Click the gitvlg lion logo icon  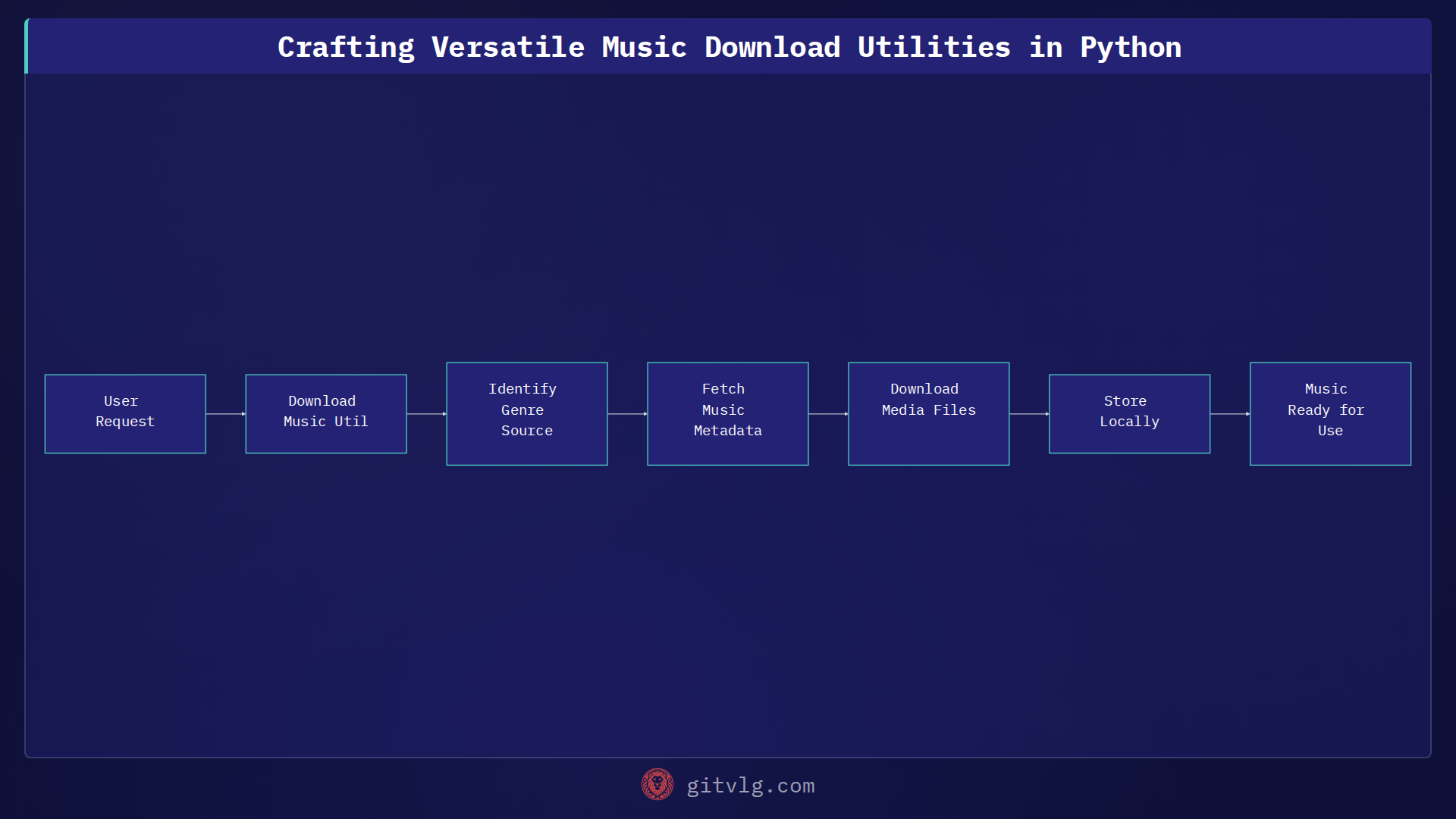(657, 785)
